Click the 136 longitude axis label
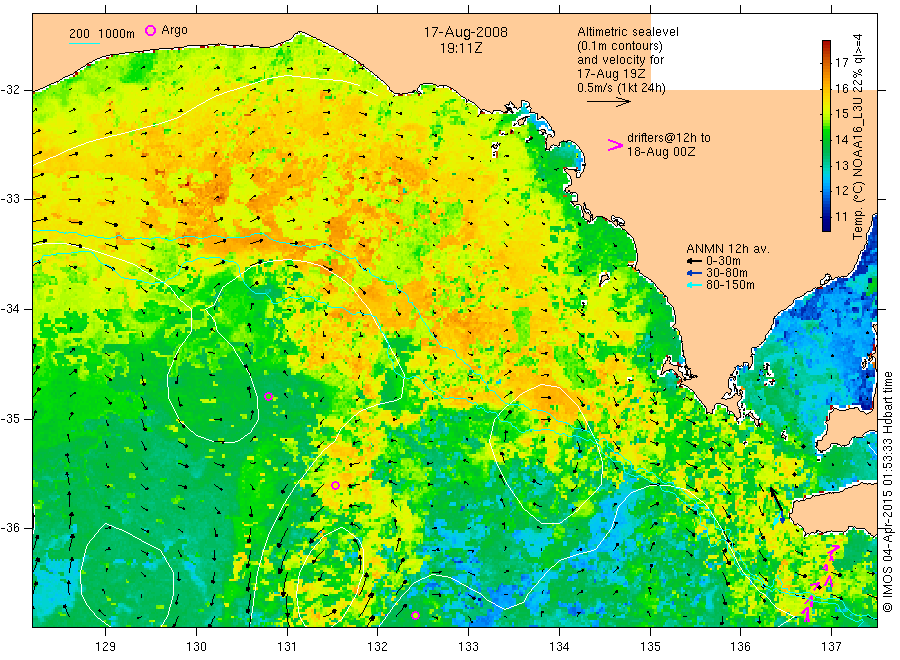 coord(740,647)
